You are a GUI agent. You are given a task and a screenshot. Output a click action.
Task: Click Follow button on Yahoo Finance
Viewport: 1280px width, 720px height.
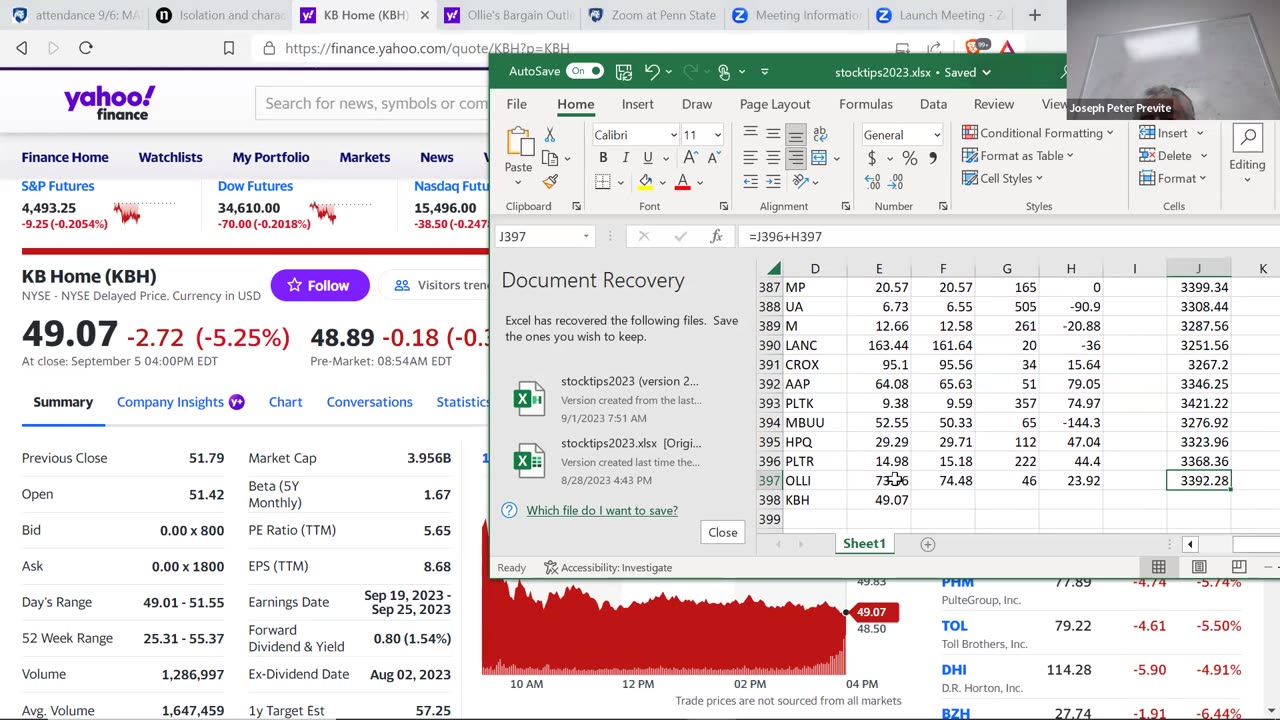(x=320, y=285)
